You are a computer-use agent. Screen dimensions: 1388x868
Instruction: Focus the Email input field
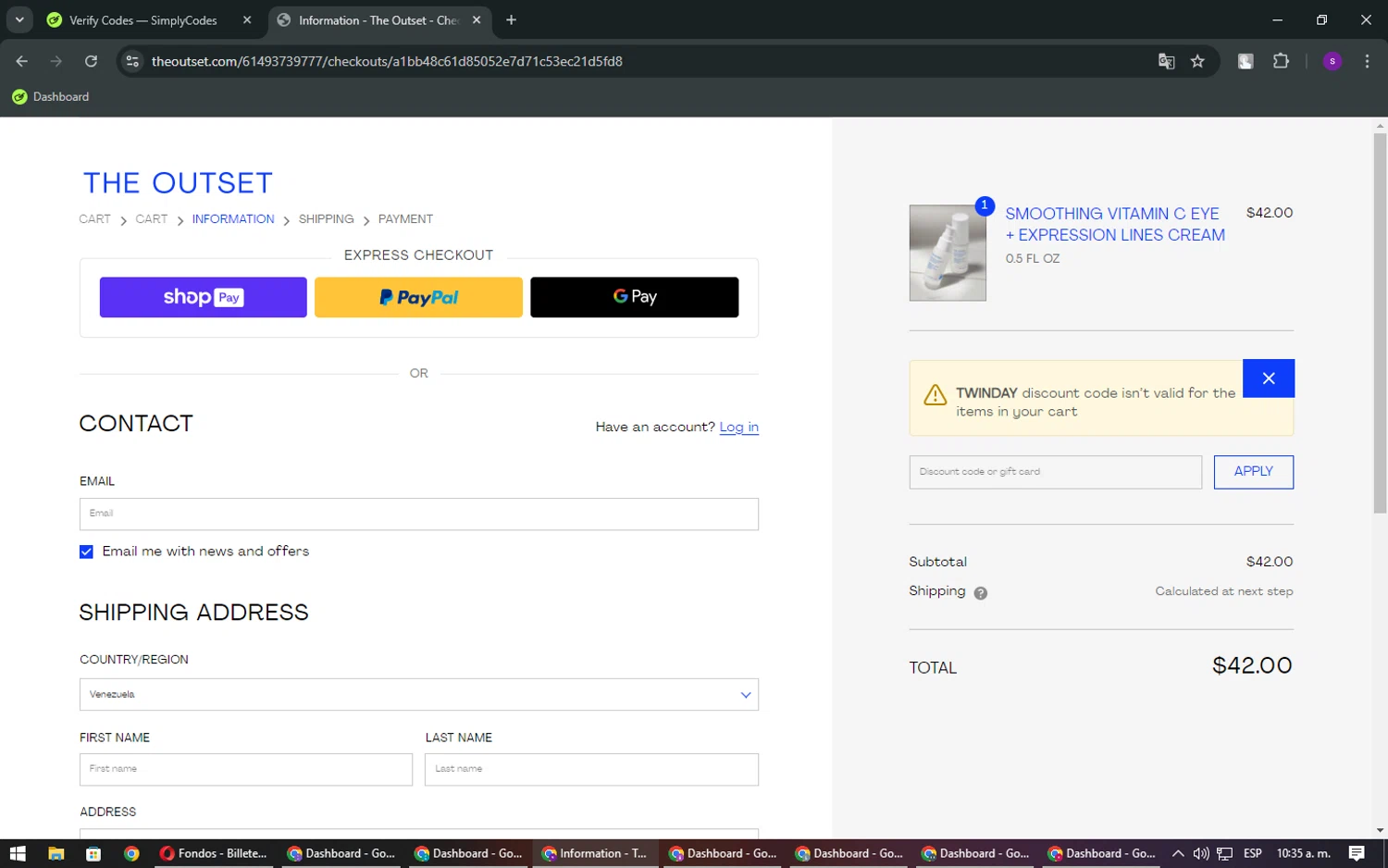419,514
